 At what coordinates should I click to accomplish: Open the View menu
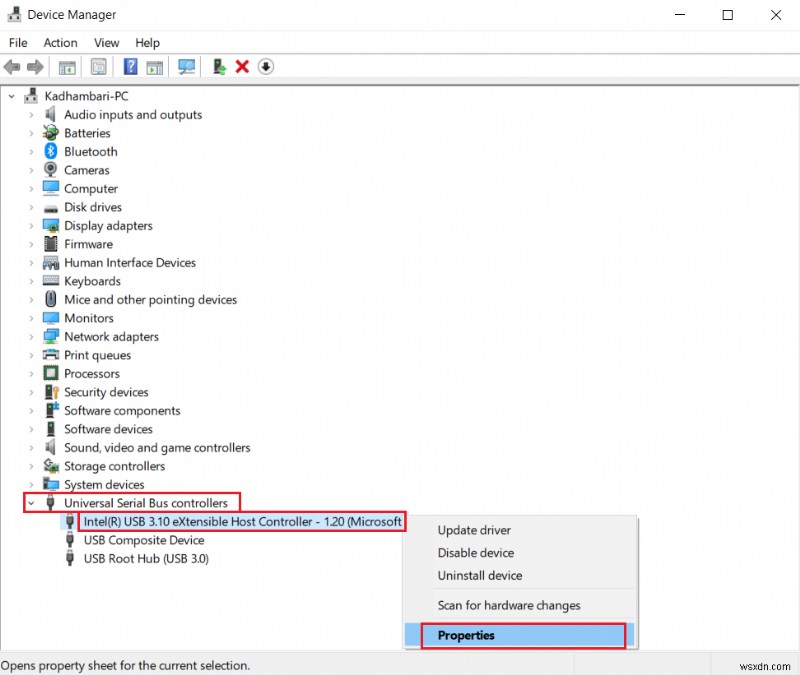click(106, 43)
